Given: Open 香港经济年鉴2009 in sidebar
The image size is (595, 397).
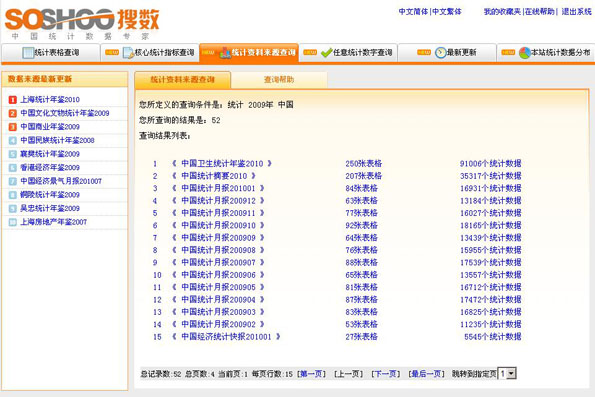Looking at the screenshot, I should [x=50, y=168].
